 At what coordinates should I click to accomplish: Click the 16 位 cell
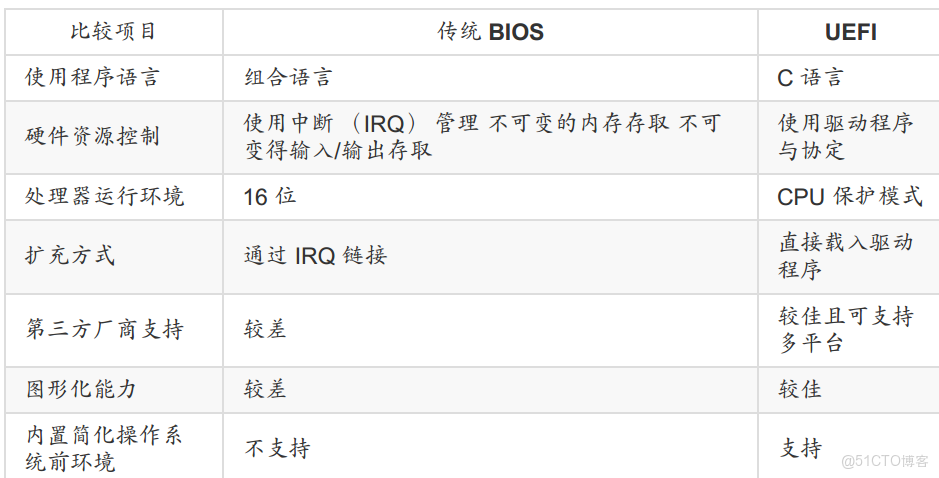pos(269,196)
